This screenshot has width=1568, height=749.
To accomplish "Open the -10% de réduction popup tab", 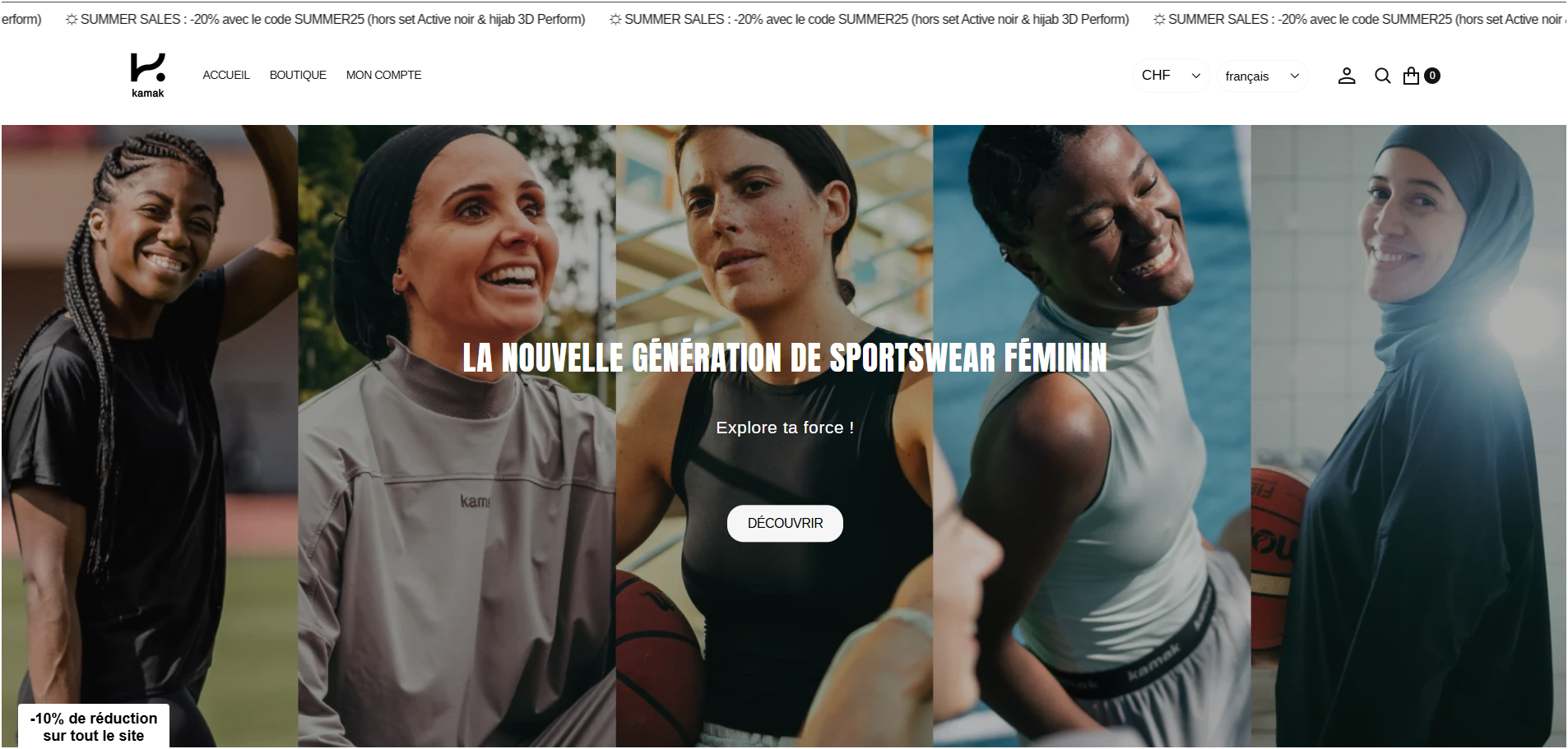I will [94, 726].
